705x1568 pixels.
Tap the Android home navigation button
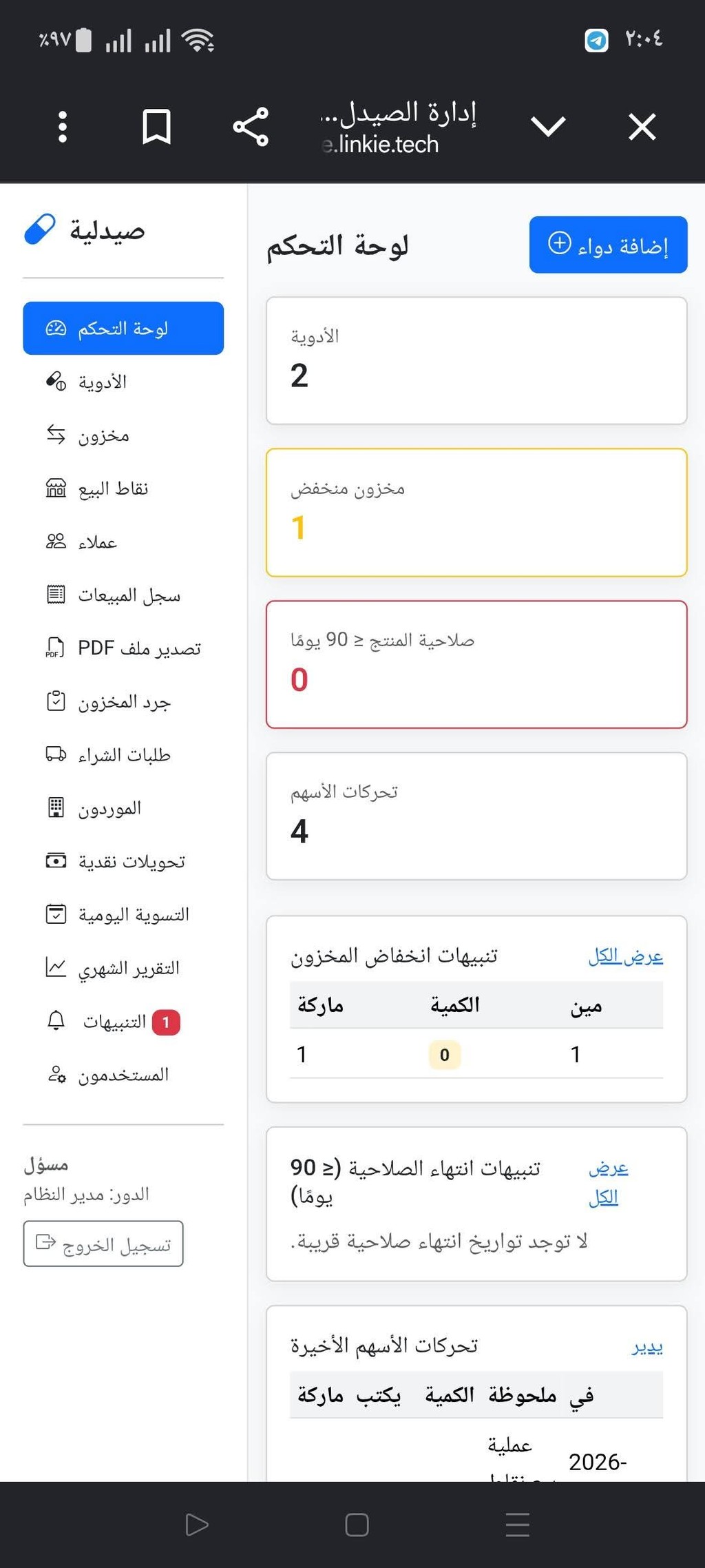tap(357, 1525)
